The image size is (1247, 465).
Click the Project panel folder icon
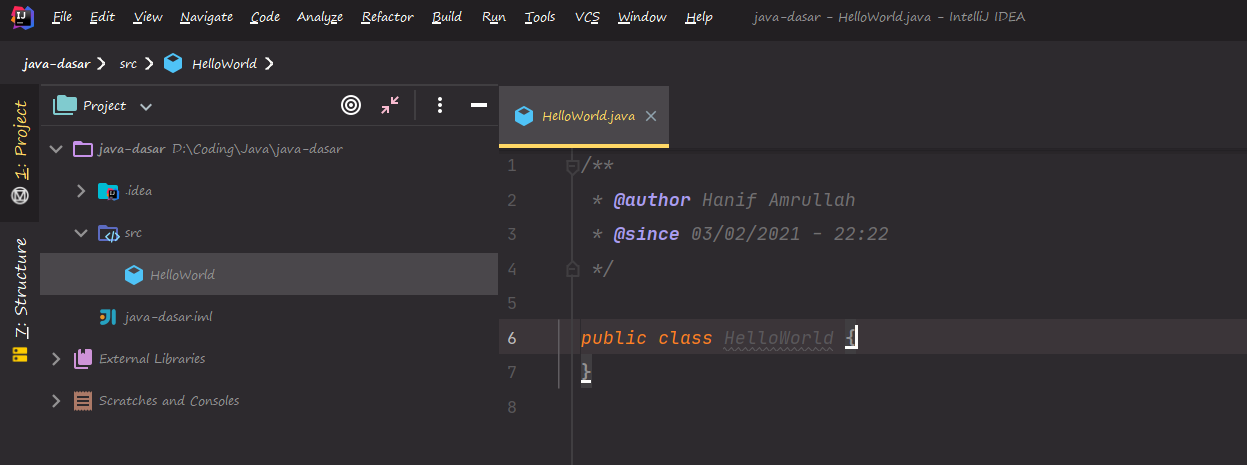[65, 105]
